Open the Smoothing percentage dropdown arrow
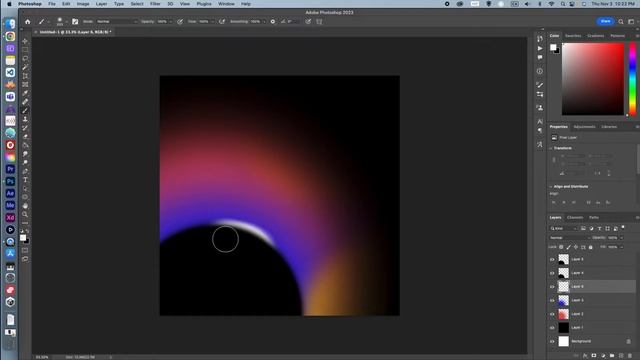Image resolution: width=640 pixels, height=360 pixels. 264,22
